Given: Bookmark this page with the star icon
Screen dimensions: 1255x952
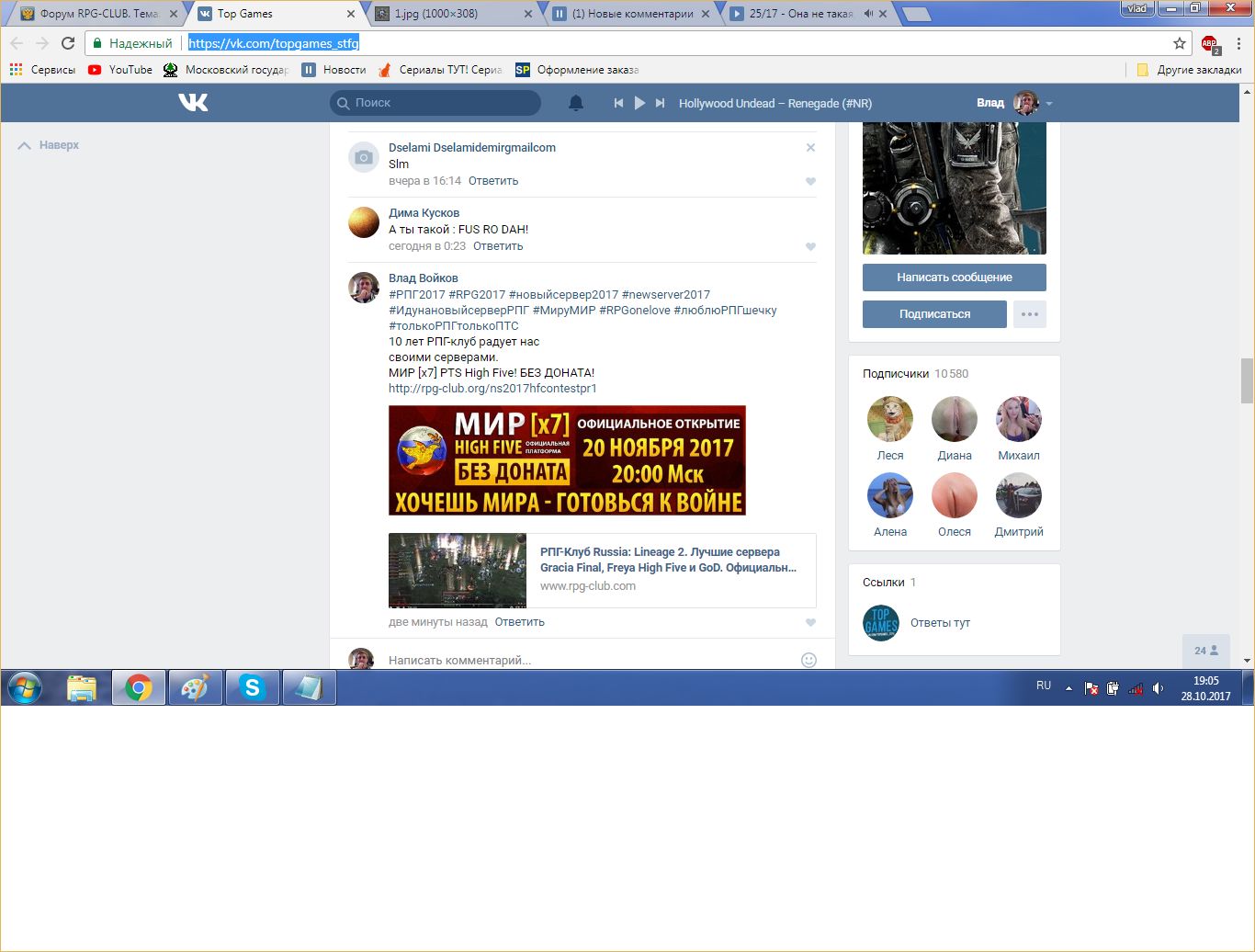Looking at the screenshot, I should (x=1180, y=43).
